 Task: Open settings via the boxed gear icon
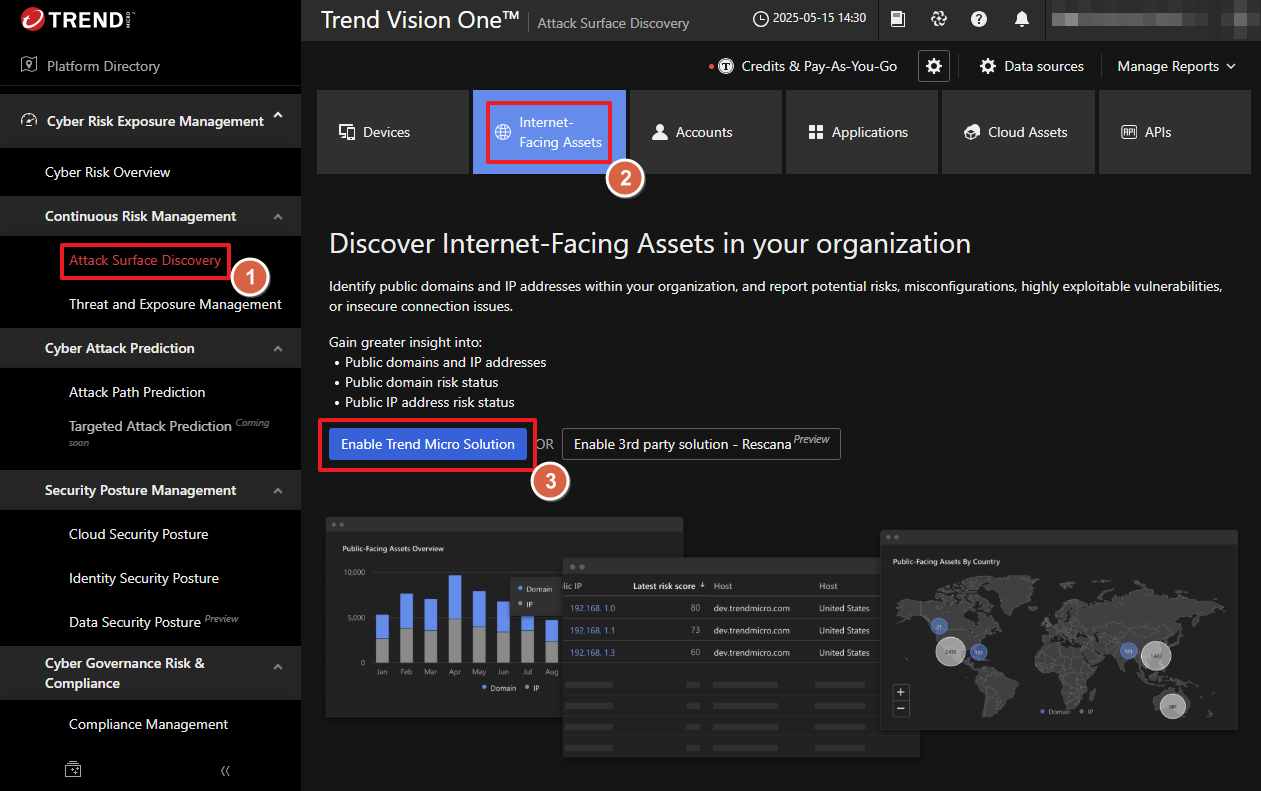(933, 66)
